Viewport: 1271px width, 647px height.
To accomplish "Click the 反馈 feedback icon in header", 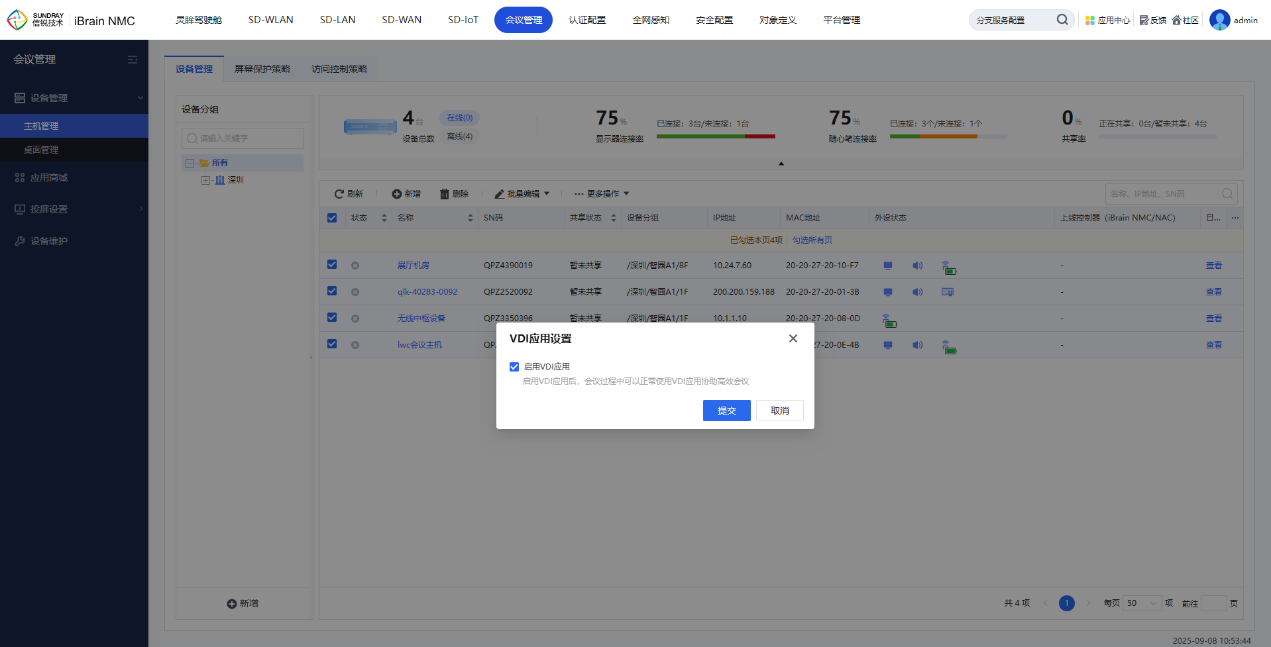I will (x=1144, y=20).
